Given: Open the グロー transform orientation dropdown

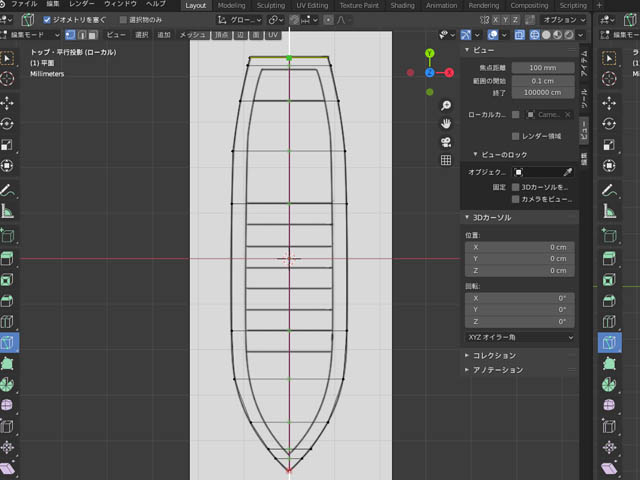Looking at the screenshot, I should click(239, 20).
